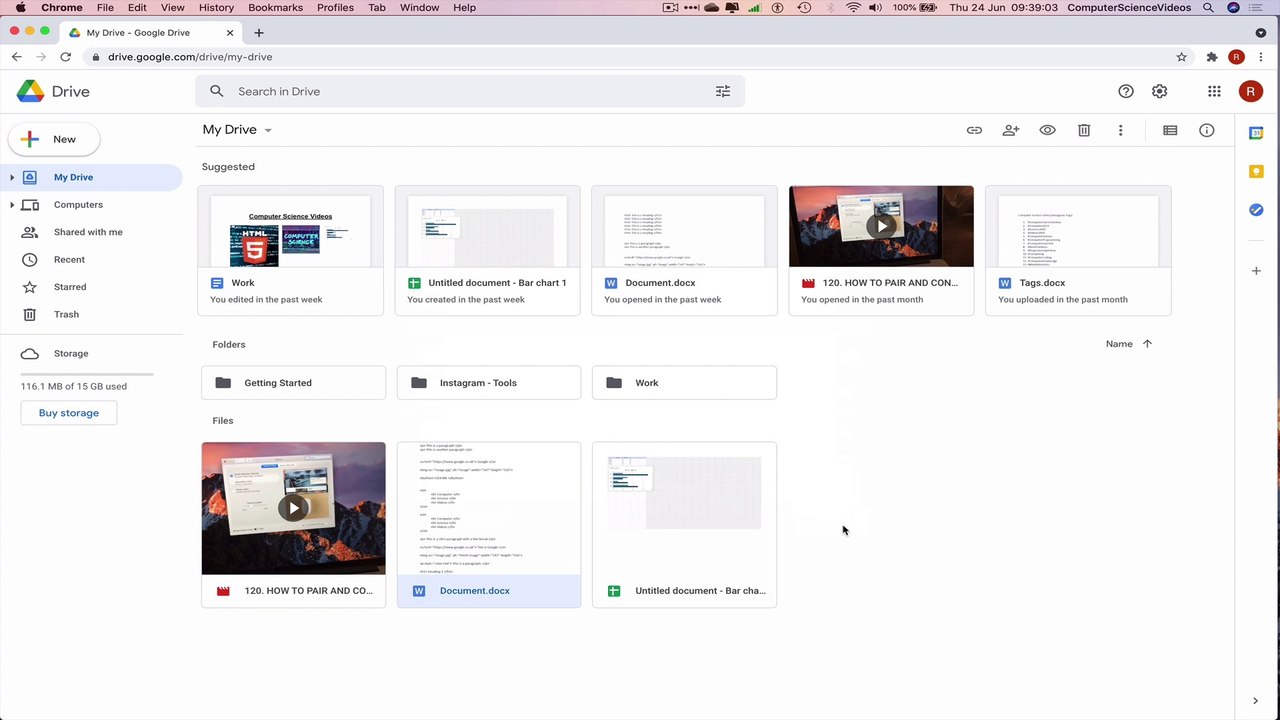Open a new browser tab
The image size is (1280, 720).
click(258, 32)
